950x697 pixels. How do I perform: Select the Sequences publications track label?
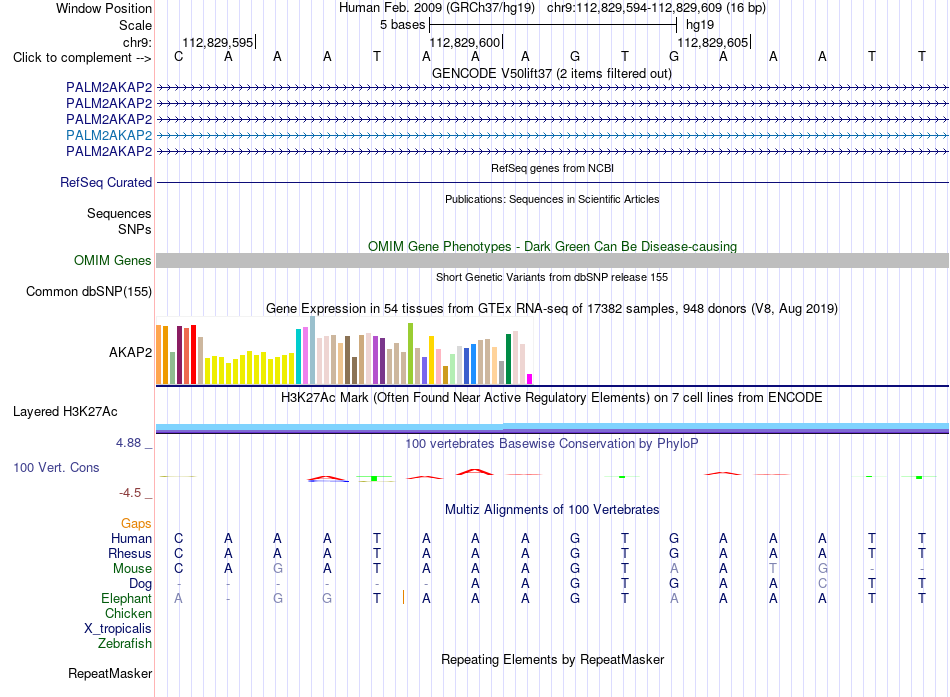(119, 213)
